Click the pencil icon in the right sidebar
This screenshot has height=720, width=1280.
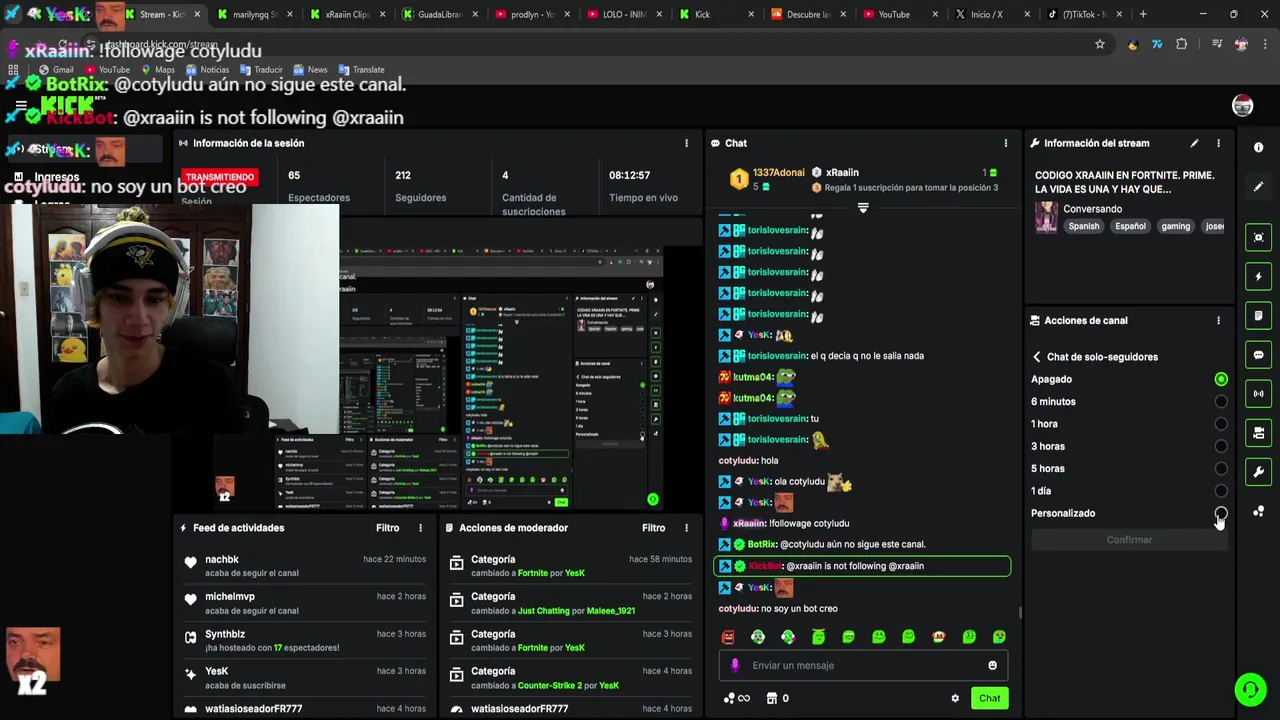1258,187
